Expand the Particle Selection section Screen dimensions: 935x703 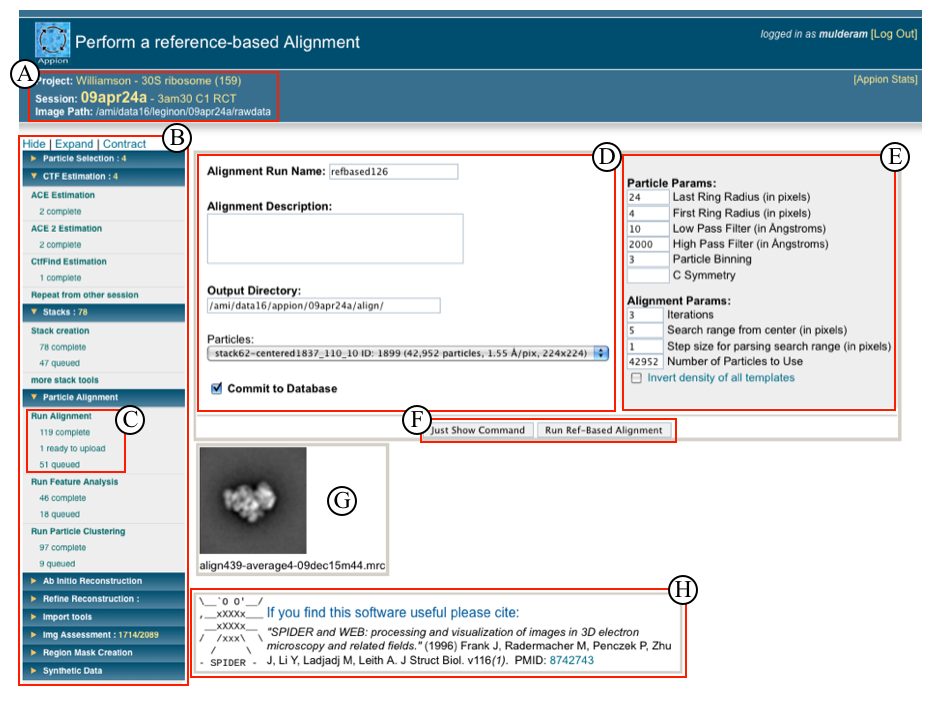pyautogui.click(x=83, y=158)
